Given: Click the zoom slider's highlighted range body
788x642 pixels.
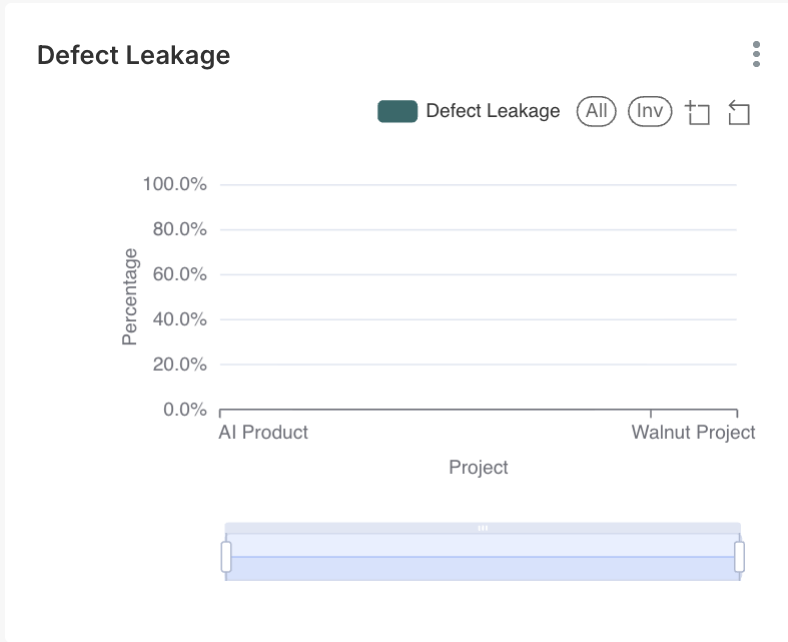Looking at the screenshot, I should [x=483, y=558].
